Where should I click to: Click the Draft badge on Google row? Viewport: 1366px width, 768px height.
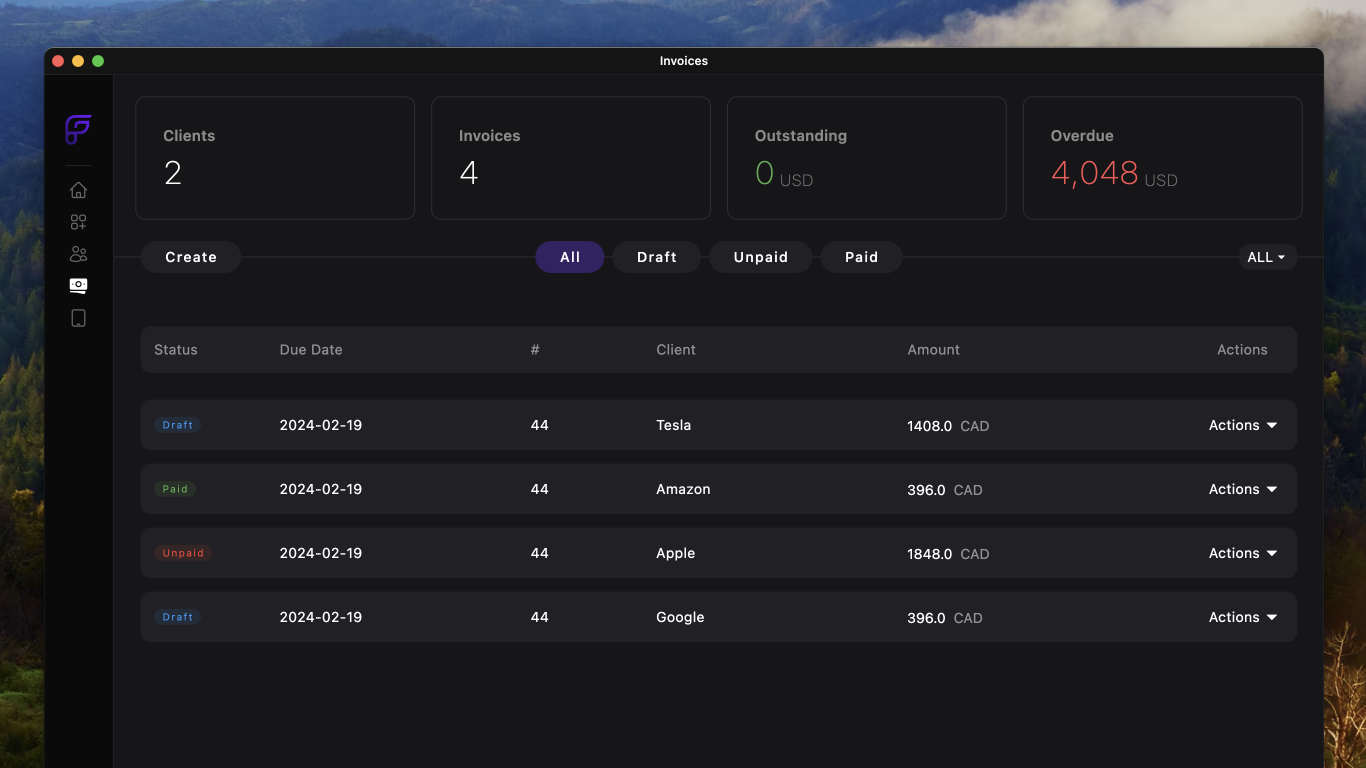[x=178, y=617]
